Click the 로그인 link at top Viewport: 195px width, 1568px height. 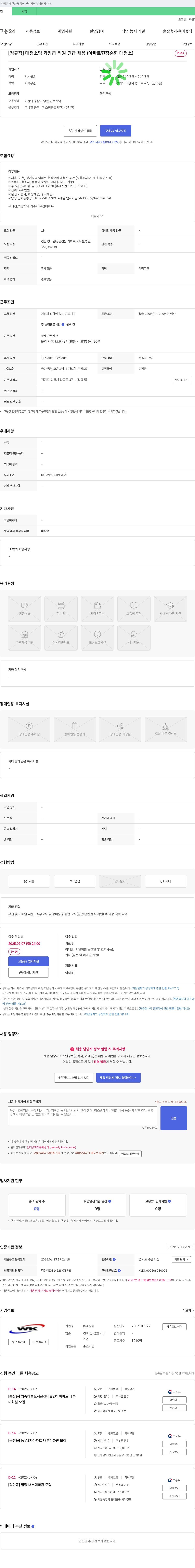pos(182,19)
